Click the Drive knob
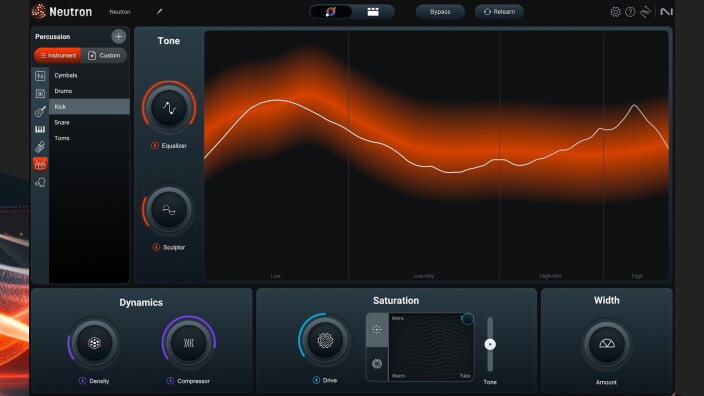Screen dimensions: 704x396 click(325, 340)
